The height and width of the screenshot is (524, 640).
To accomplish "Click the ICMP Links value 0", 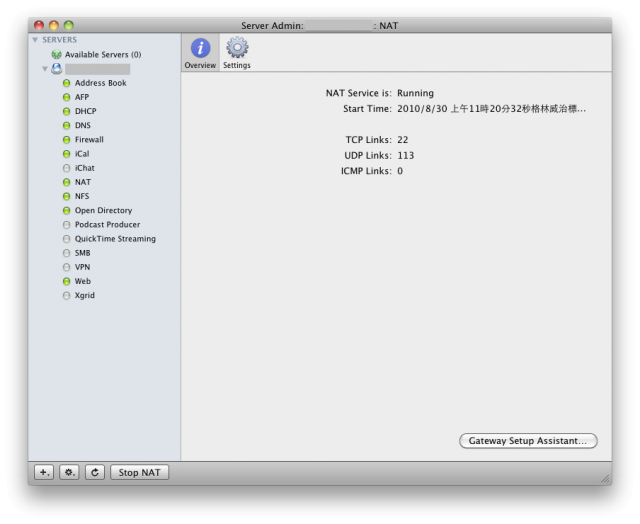I will (400, 171).
